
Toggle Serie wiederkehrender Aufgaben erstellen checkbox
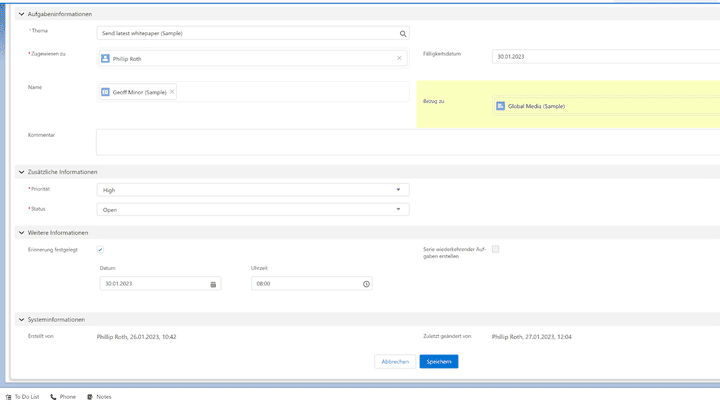(x=495, y=249)
